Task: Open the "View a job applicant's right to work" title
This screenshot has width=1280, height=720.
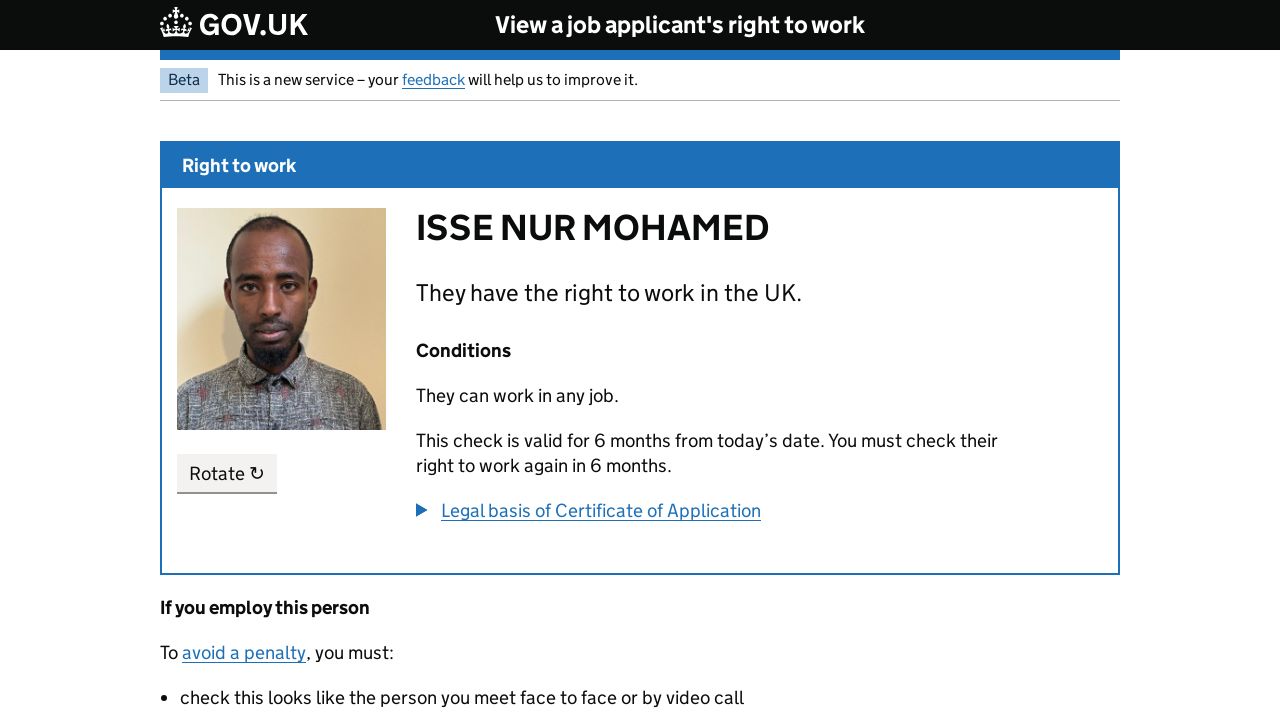Action: pyautogui.click(x=680, y=25)
